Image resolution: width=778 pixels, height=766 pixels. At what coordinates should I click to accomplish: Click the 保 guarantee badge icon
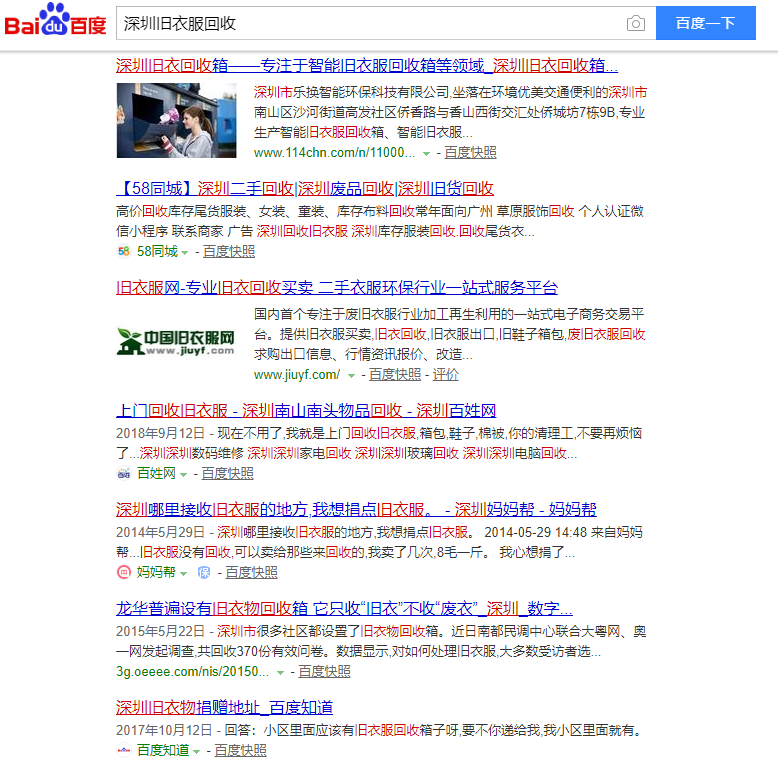point(203,573)
